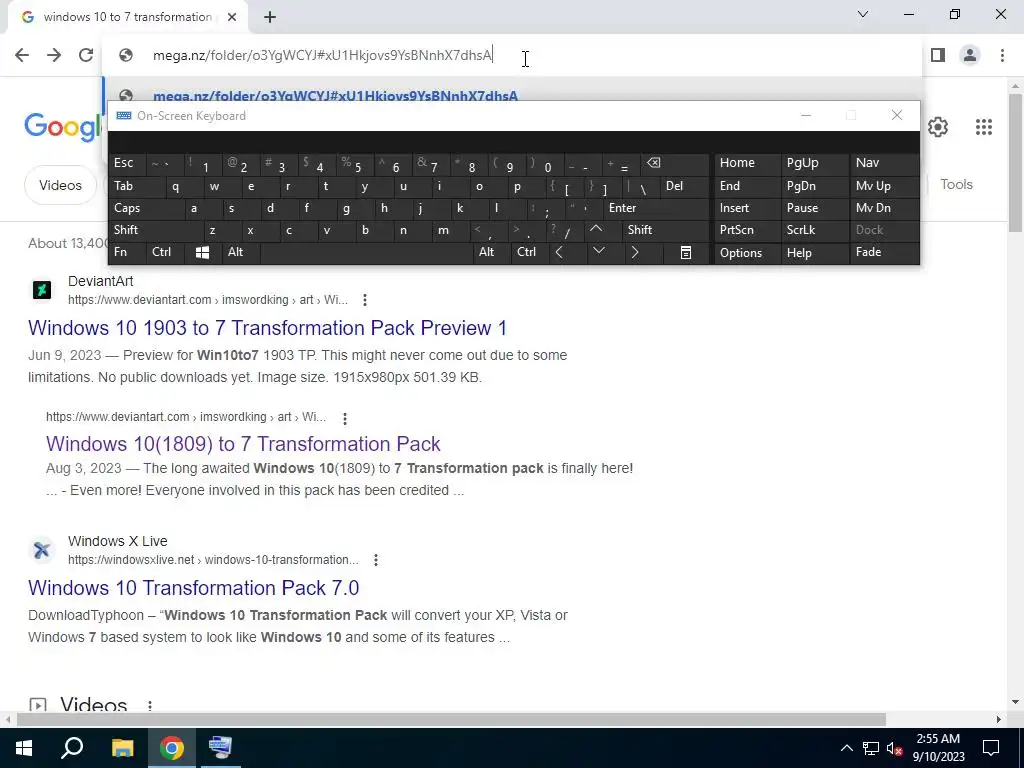This screenshot has height=768, width=1024.
Task: Open Windows 10 Transformation Pack 7.0 result
Action: click(x=193, y=588)
